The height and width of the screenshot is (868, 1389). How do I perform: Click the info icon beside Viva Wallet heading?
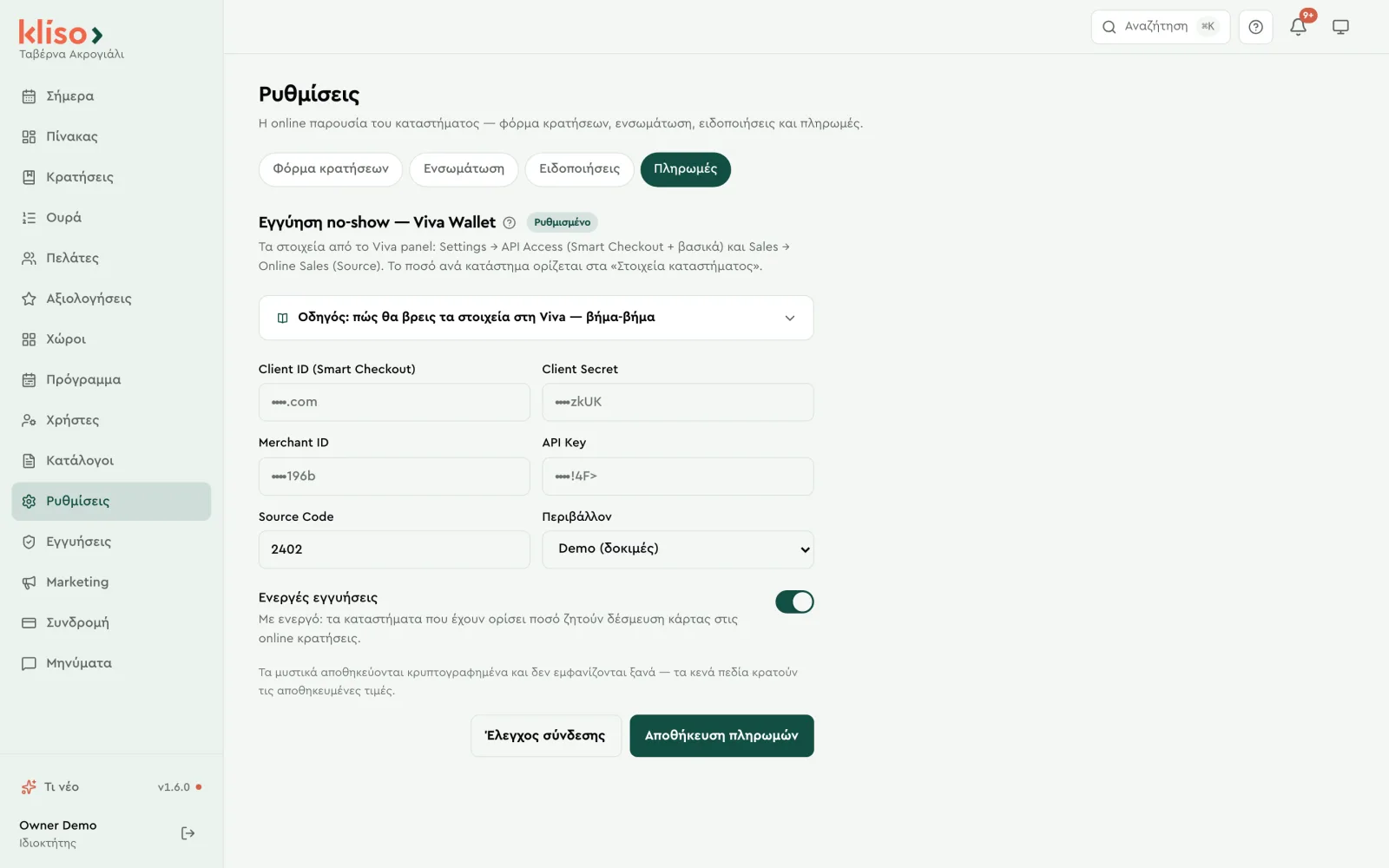510,223
